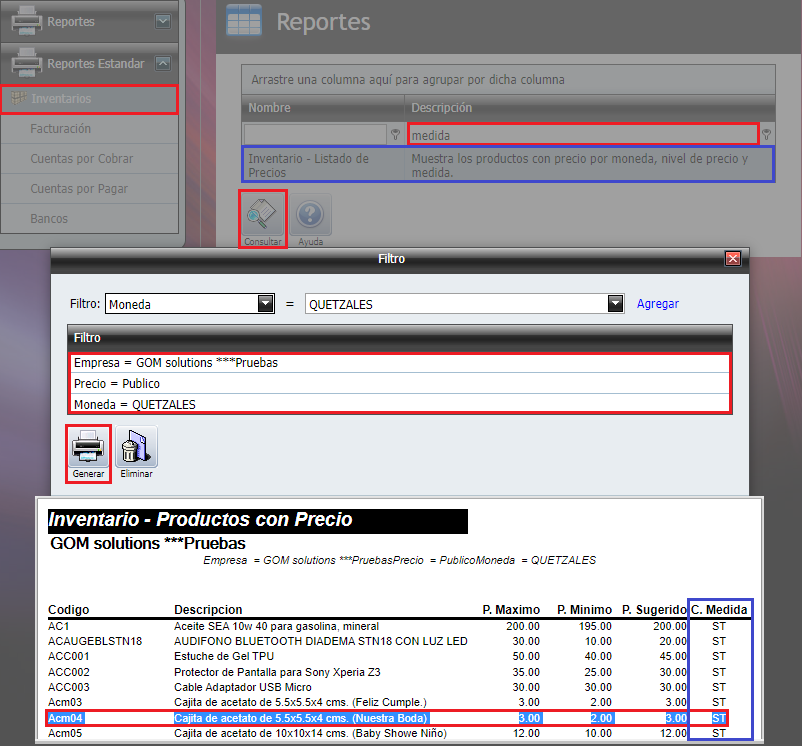Click the Consultar magnifier icon
This screenshot has width=802, height=746.
tap(262, 213)
